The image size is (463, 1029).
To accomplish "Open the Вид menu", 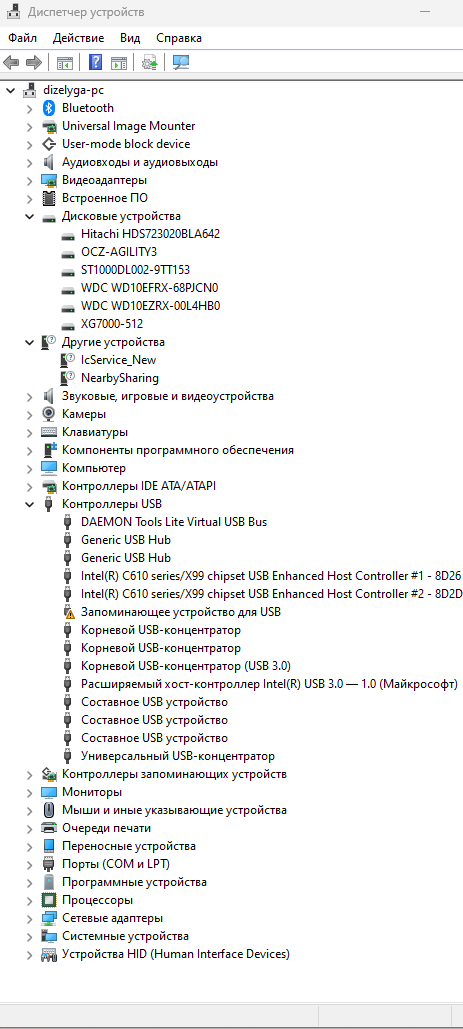I will coord(131,38).
